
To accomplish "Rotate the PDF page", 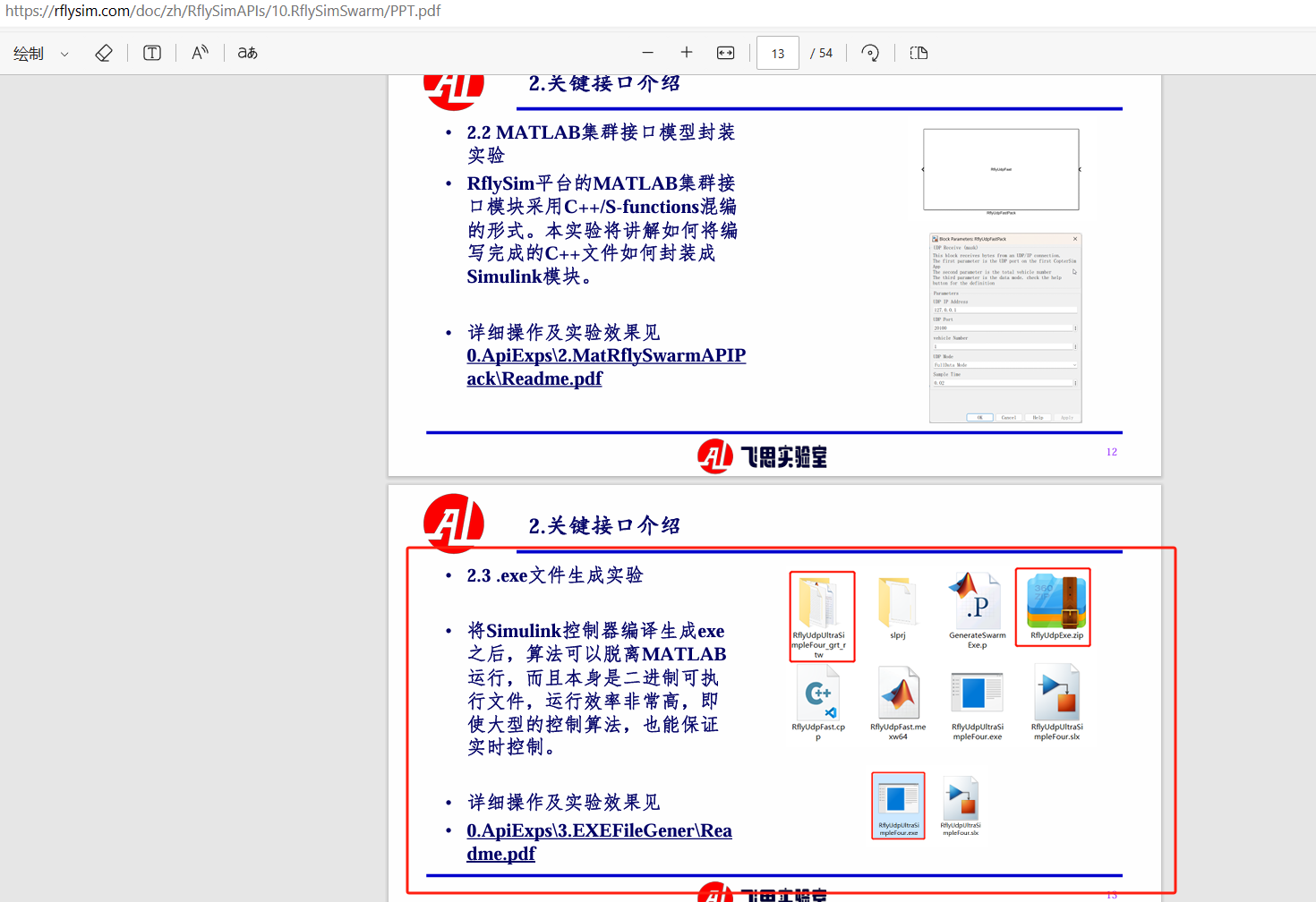I will click(870, 53).
